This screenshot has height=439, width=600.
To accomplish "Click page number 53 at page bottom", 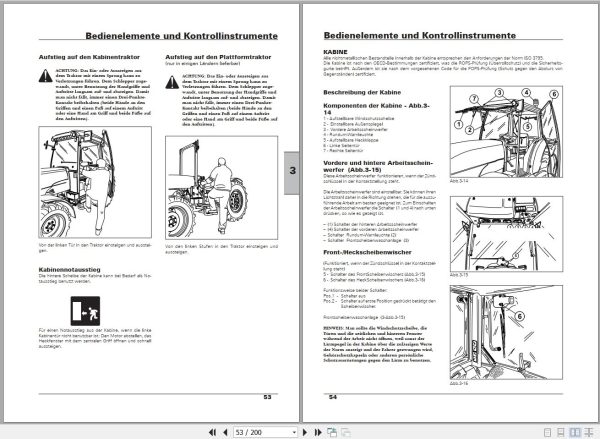I will [x=267, y=397].
